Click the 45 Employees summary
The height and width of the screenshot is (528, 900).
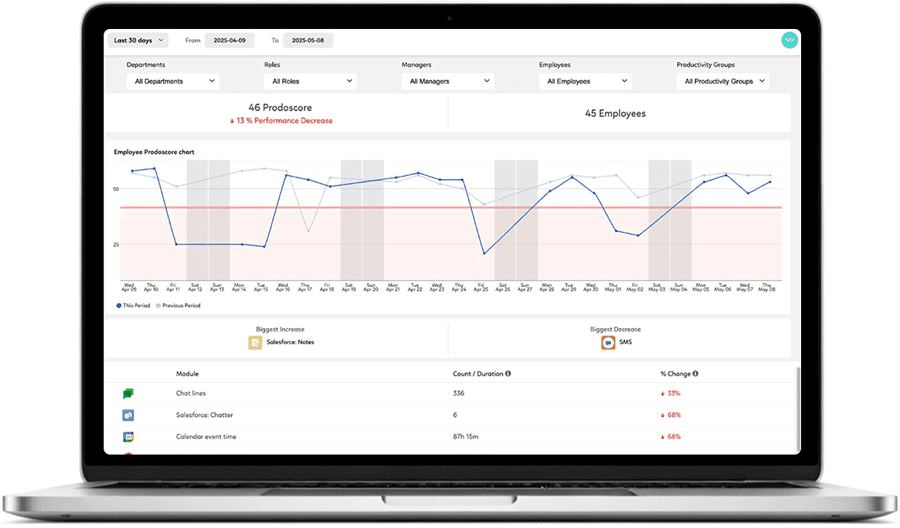pos(615,114)
